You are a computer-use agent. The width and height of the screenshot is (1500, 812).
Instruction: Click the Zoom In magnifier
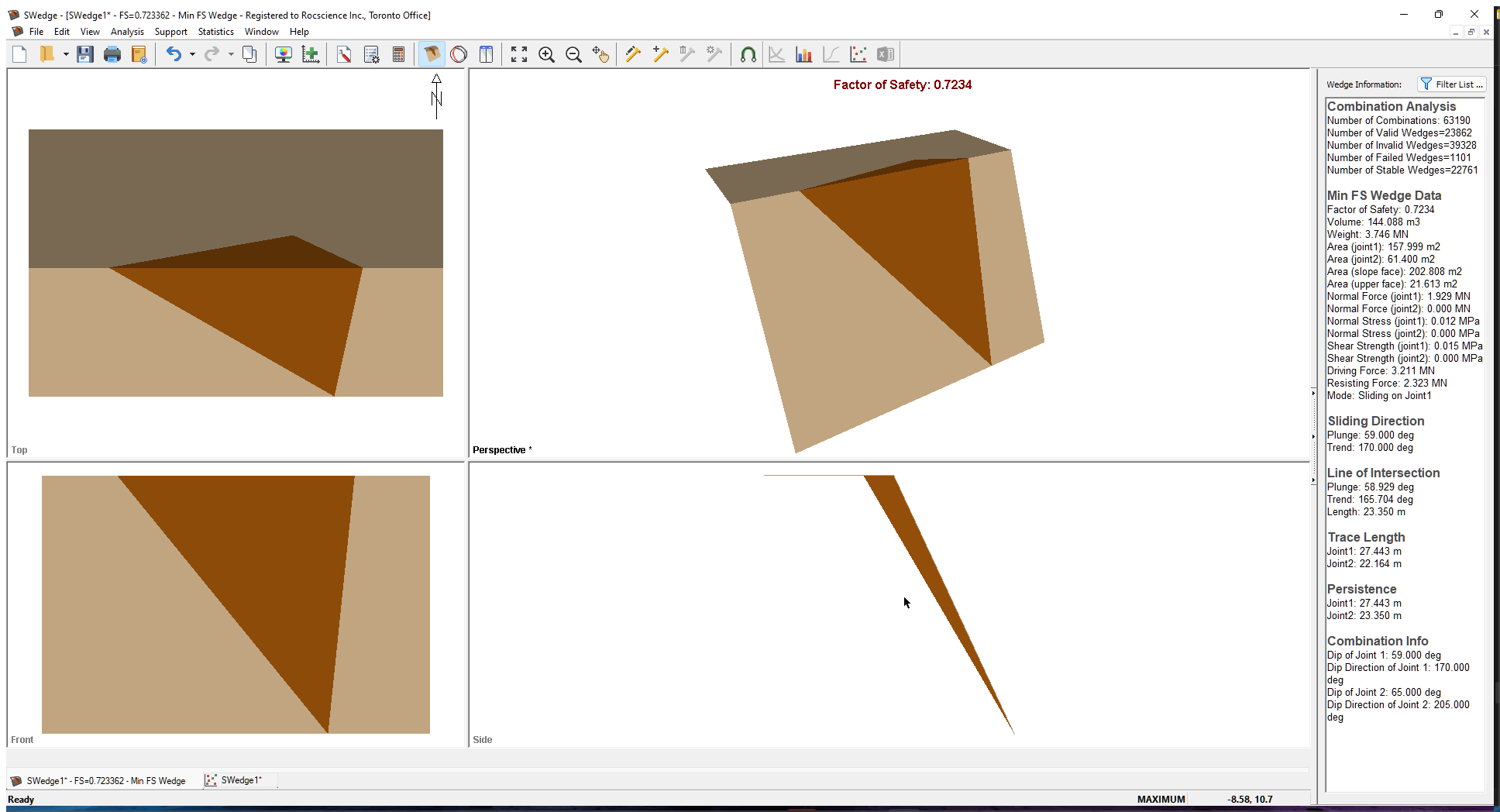coord(546,54)
